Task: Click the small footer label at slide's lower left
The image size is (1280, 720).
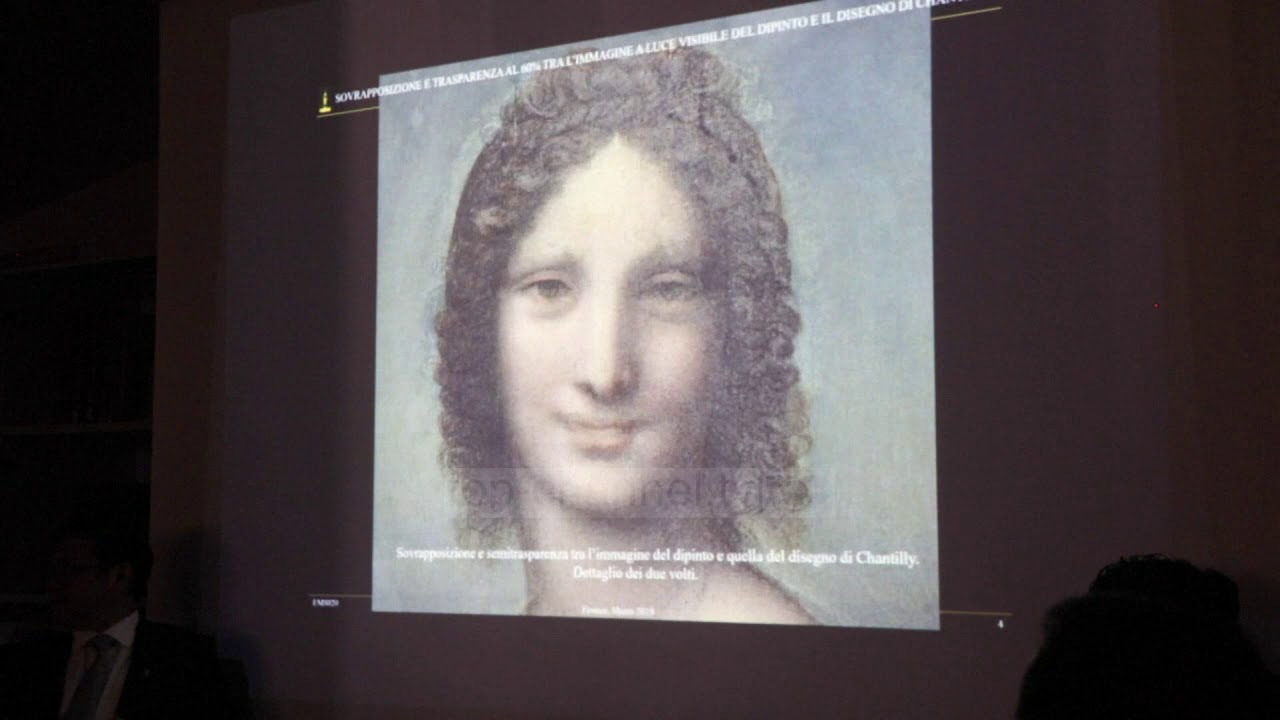Action: (x=324, y=603)
